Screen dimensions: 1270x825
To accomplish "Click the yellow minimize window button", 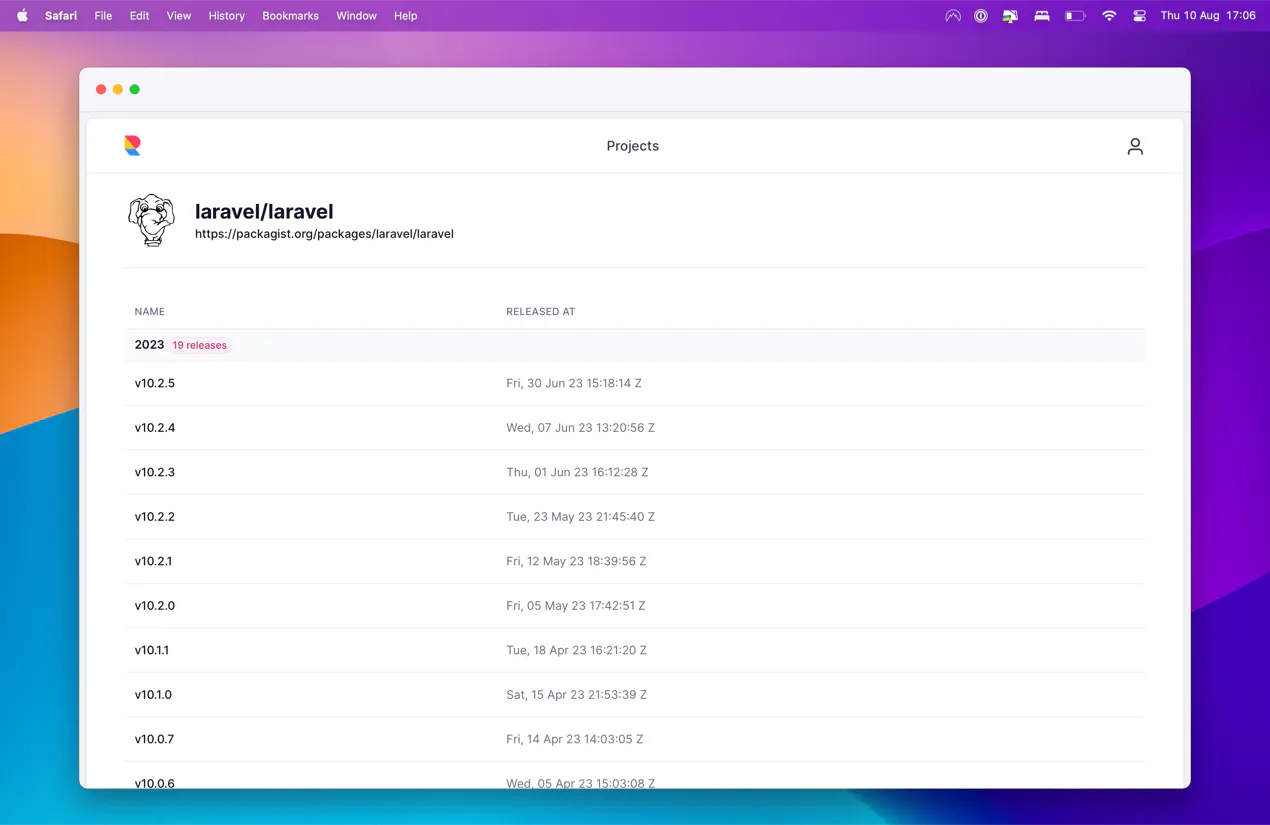I will [118, 89].
